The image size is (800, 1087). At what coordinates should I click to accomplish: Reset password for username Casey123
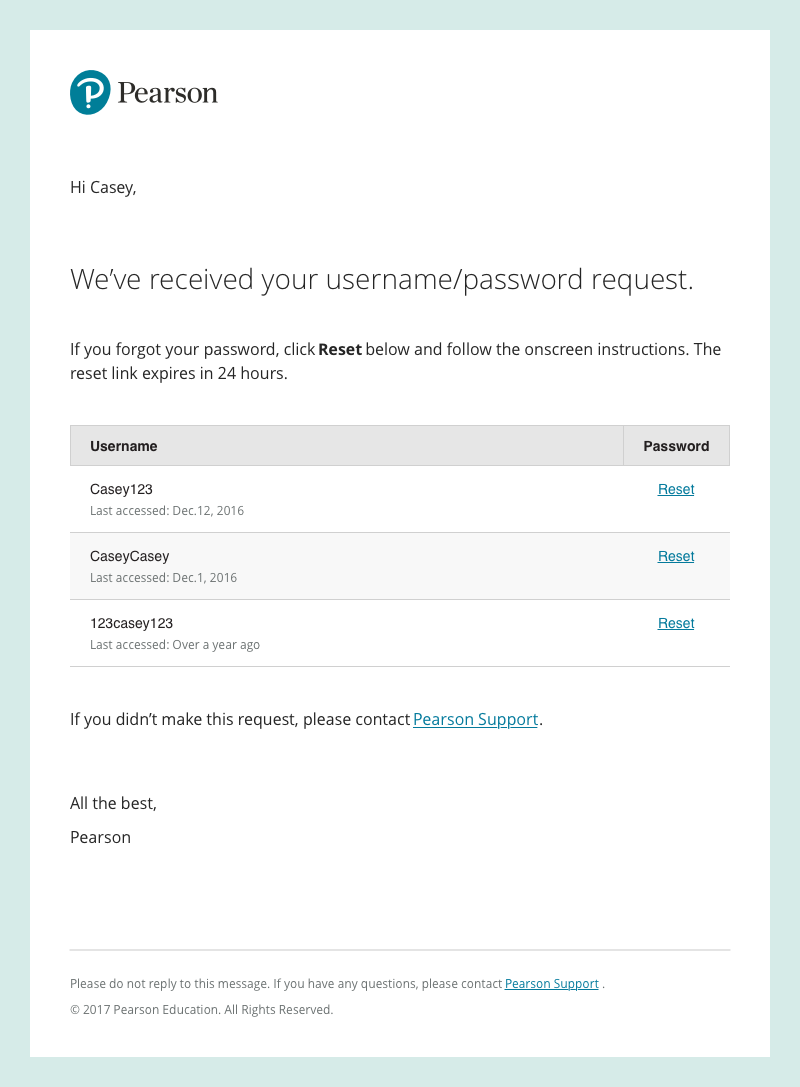click(x=676, y=489)
